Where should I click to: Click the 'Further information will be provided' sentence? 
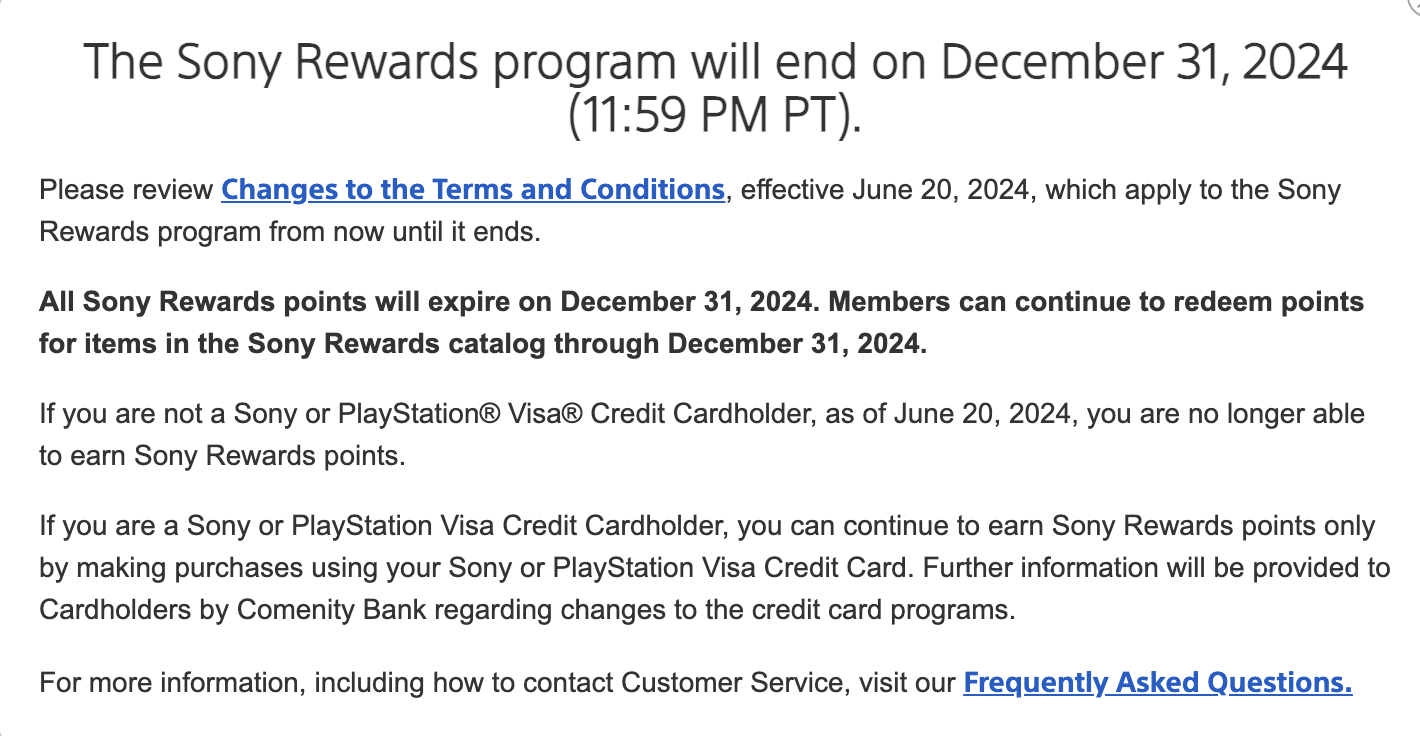click(714, 589)
